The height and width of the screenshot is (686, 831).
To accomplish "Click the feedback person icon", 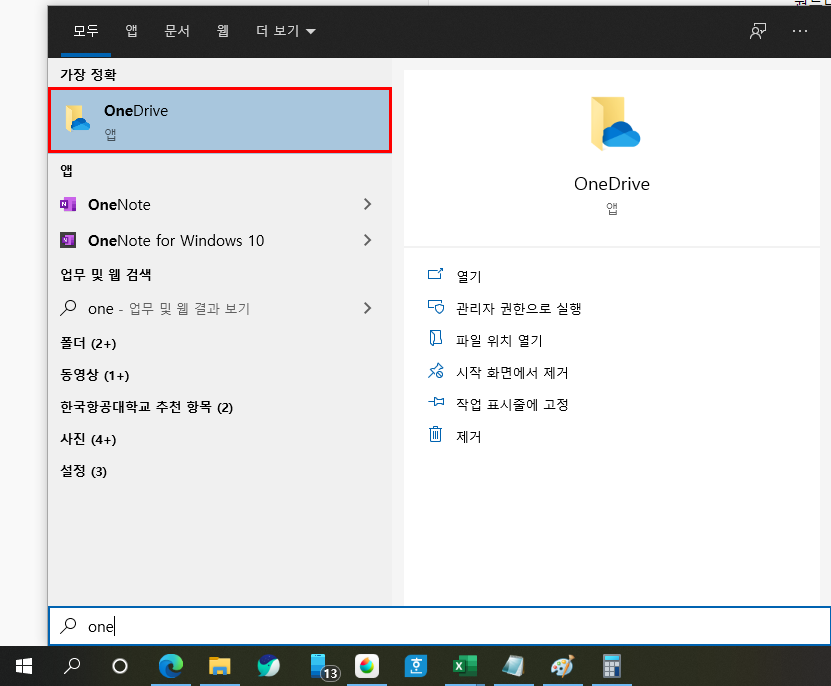I will (758, 31).
